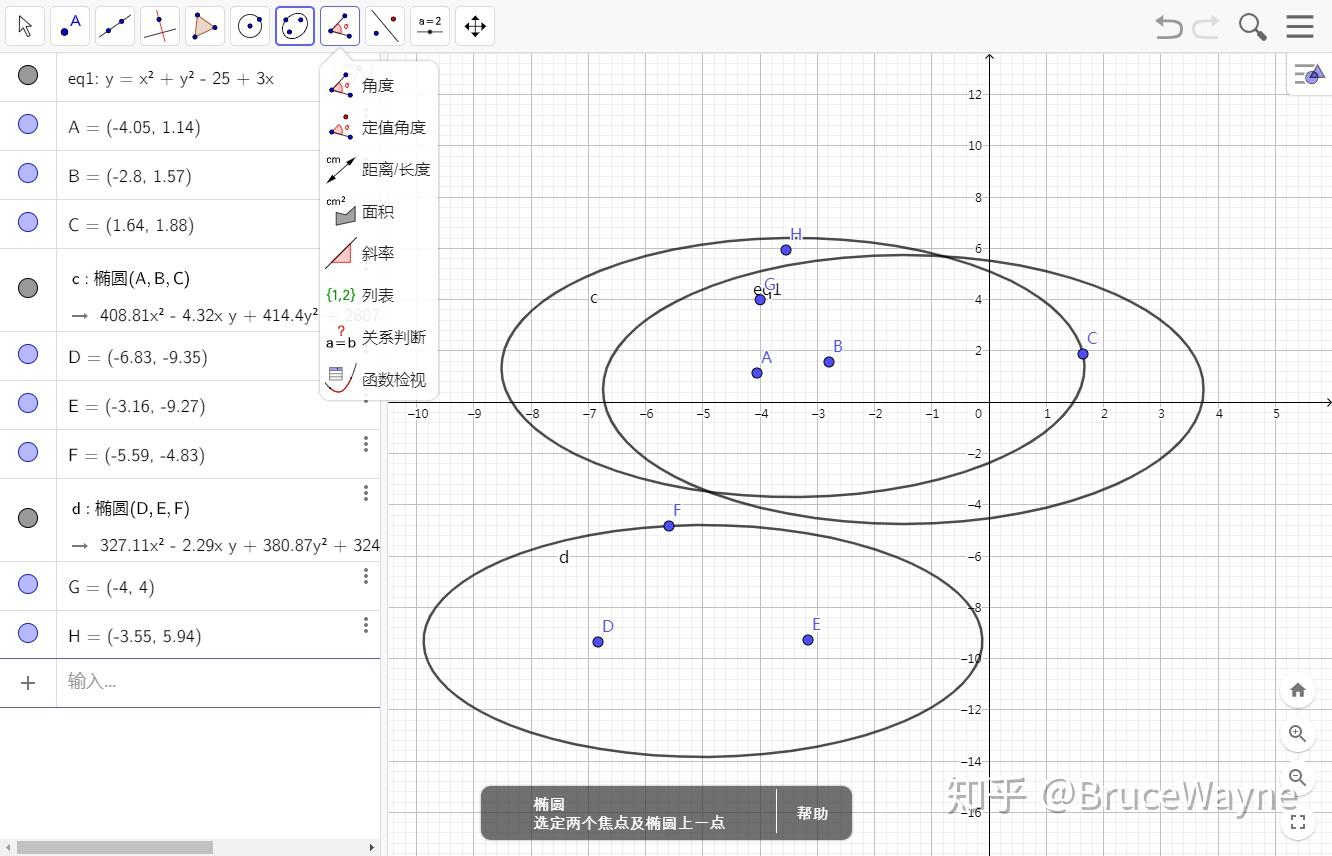Toggle visibility of ellipse d

[x=28, y=518]
